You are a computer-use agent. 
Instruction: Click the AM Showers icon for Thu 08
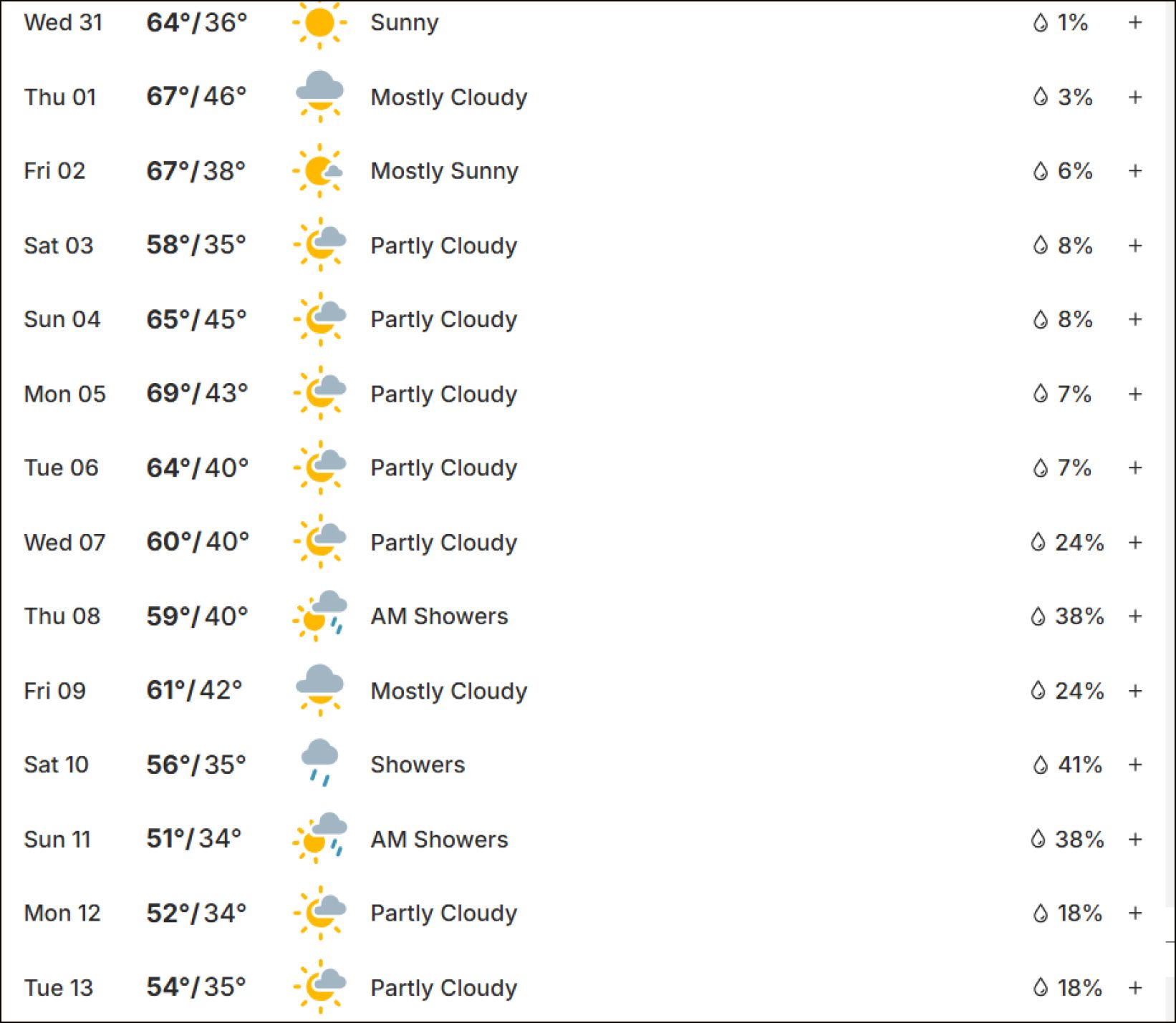pos(319,616)
